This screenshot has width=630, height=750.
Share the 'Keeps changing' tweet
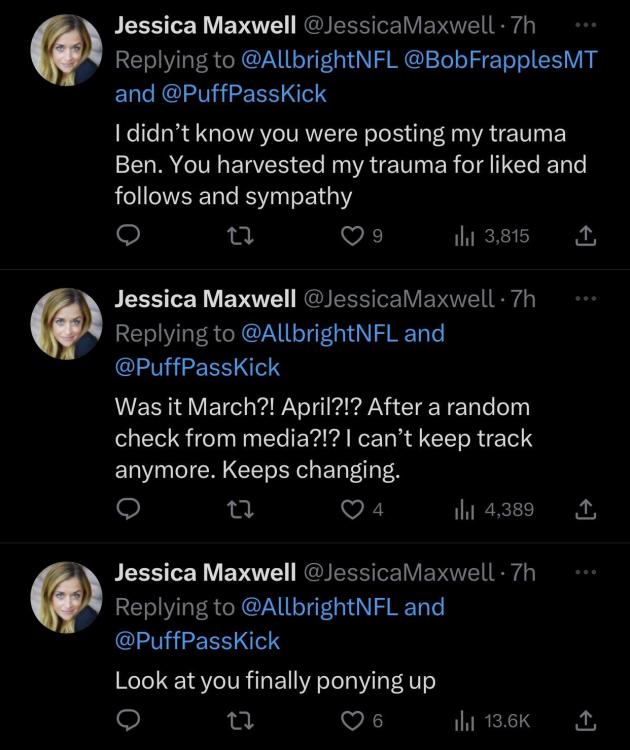click(588, 510)
